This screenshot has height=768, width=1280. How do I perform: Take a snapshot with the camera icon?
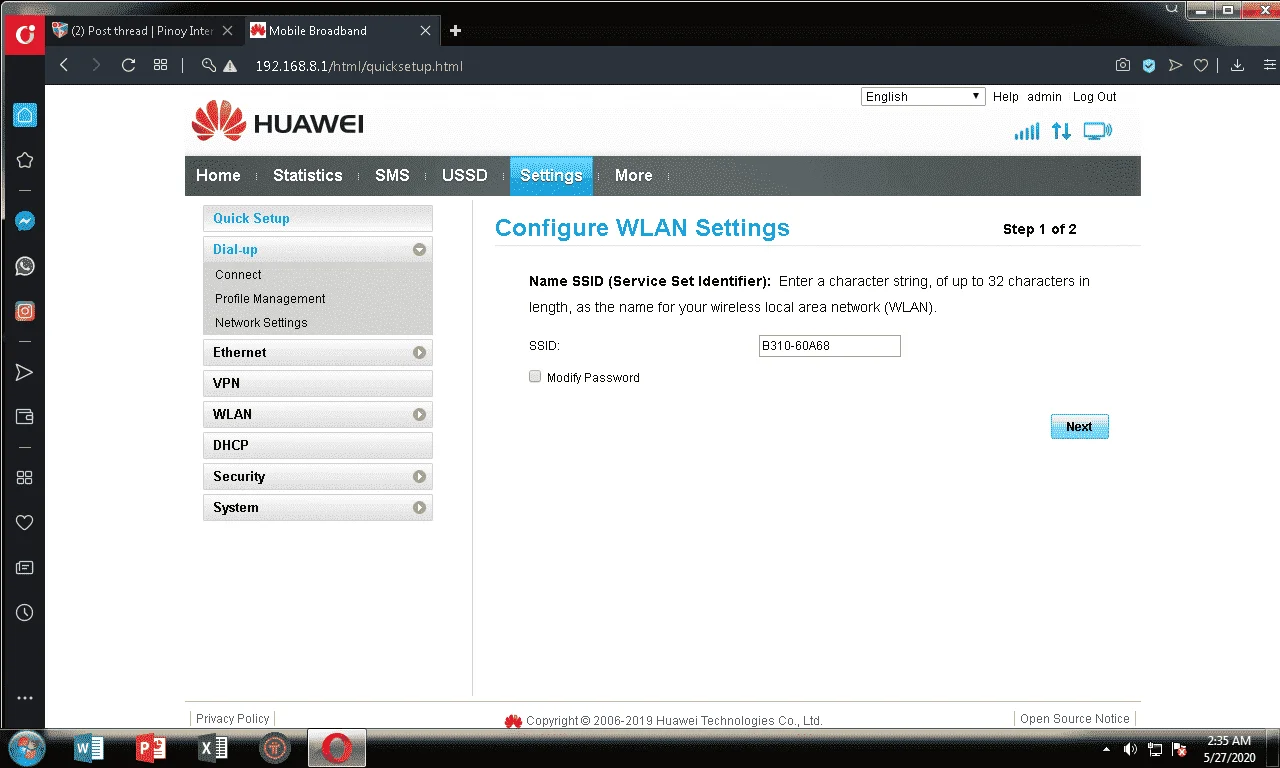point(1123,66)
